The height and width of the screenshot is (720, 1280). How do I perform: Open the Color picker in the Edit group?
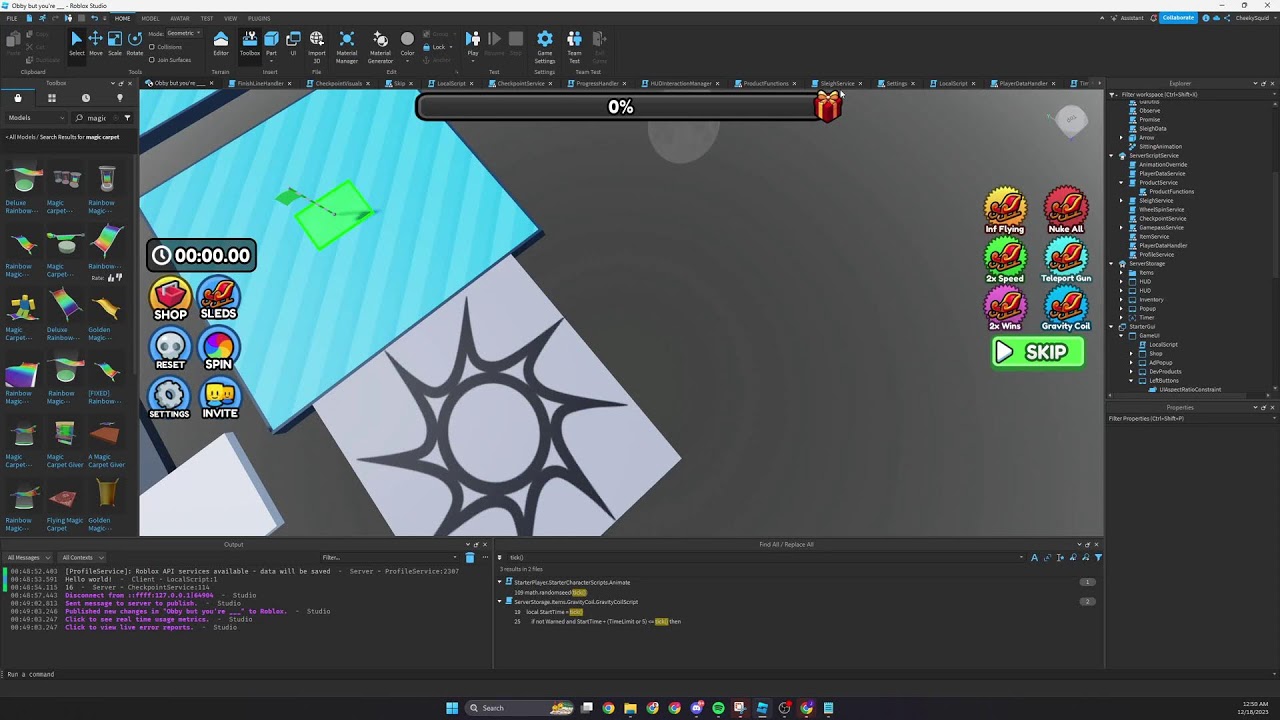(x=407, y=44)
